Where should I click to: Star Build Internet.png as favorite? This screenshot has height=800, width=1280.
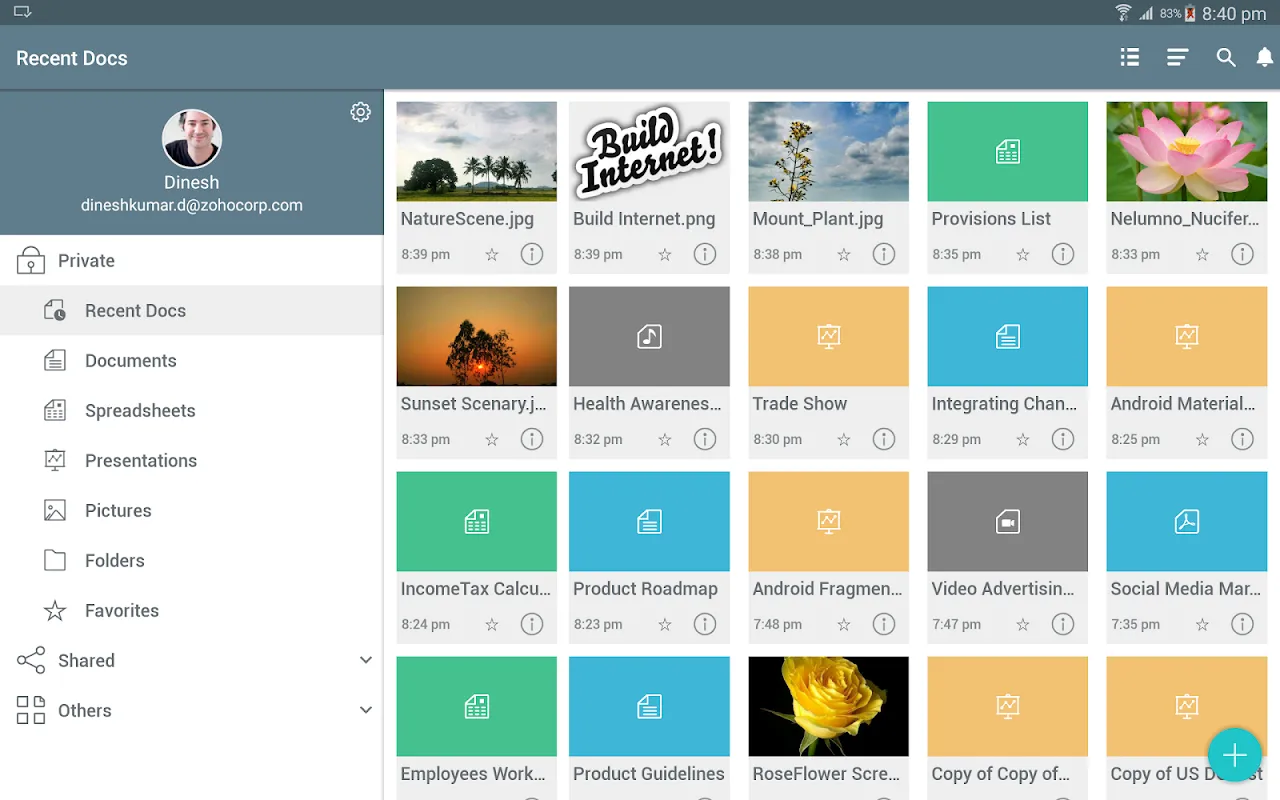click(x=665, y=255)
